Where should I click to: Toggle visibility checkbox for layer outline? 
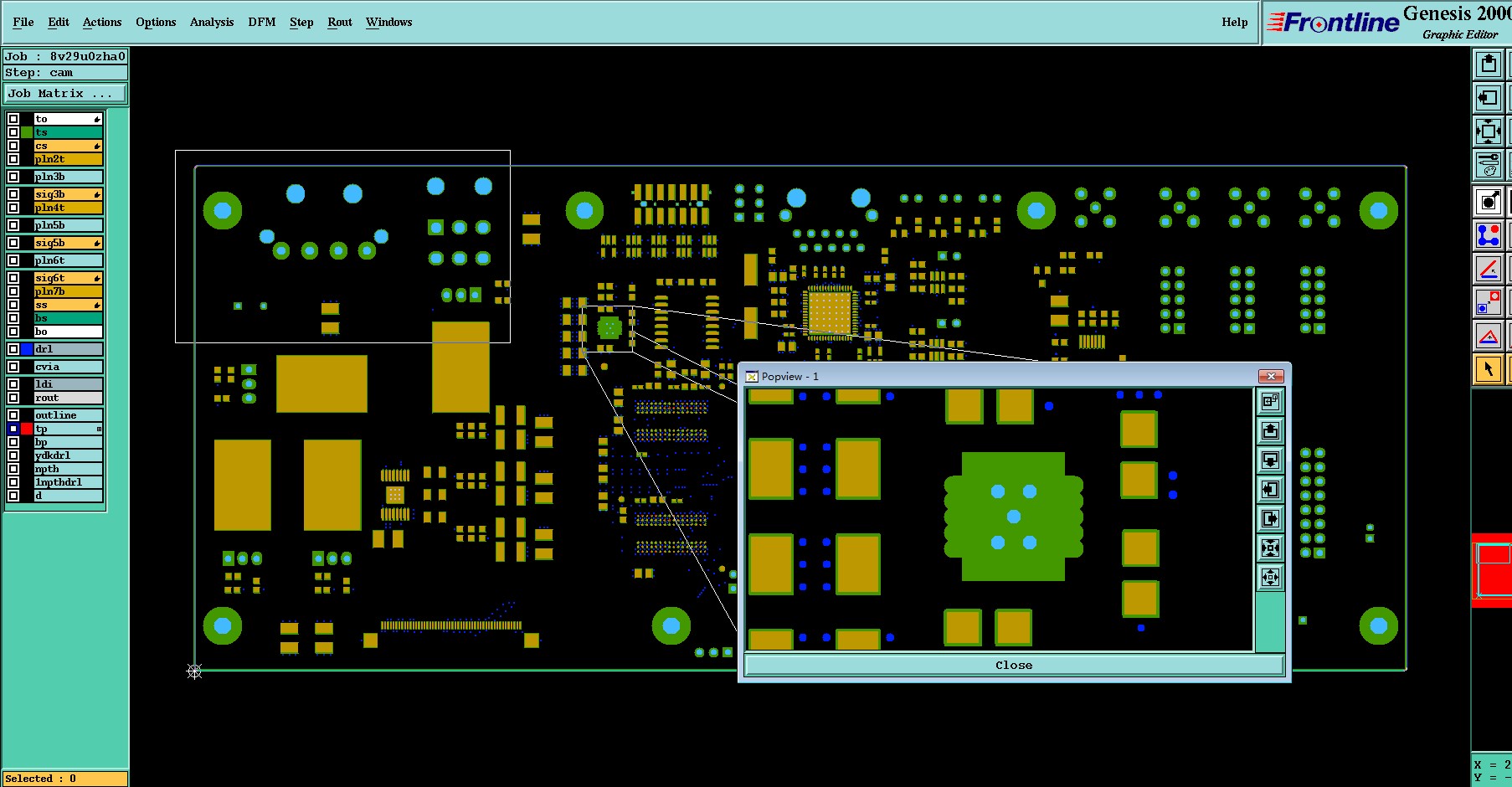[x=13, y=415]
